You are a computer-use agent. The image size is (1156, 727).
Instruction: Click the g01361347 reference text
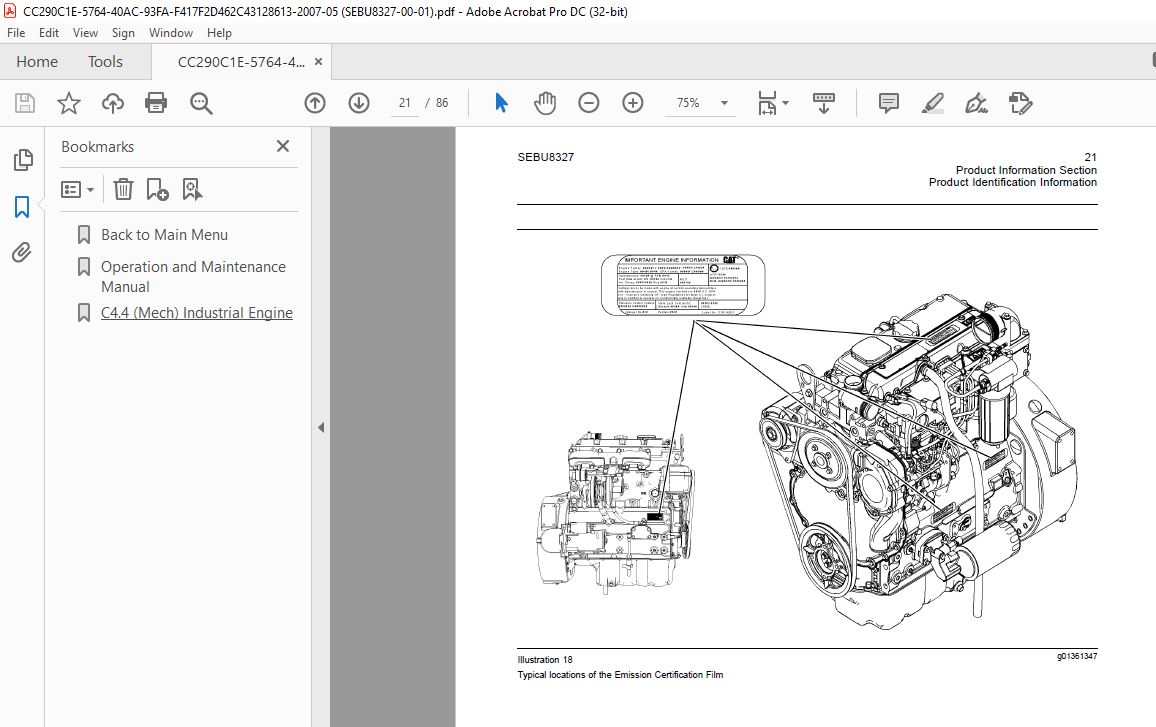point(1076,656)
